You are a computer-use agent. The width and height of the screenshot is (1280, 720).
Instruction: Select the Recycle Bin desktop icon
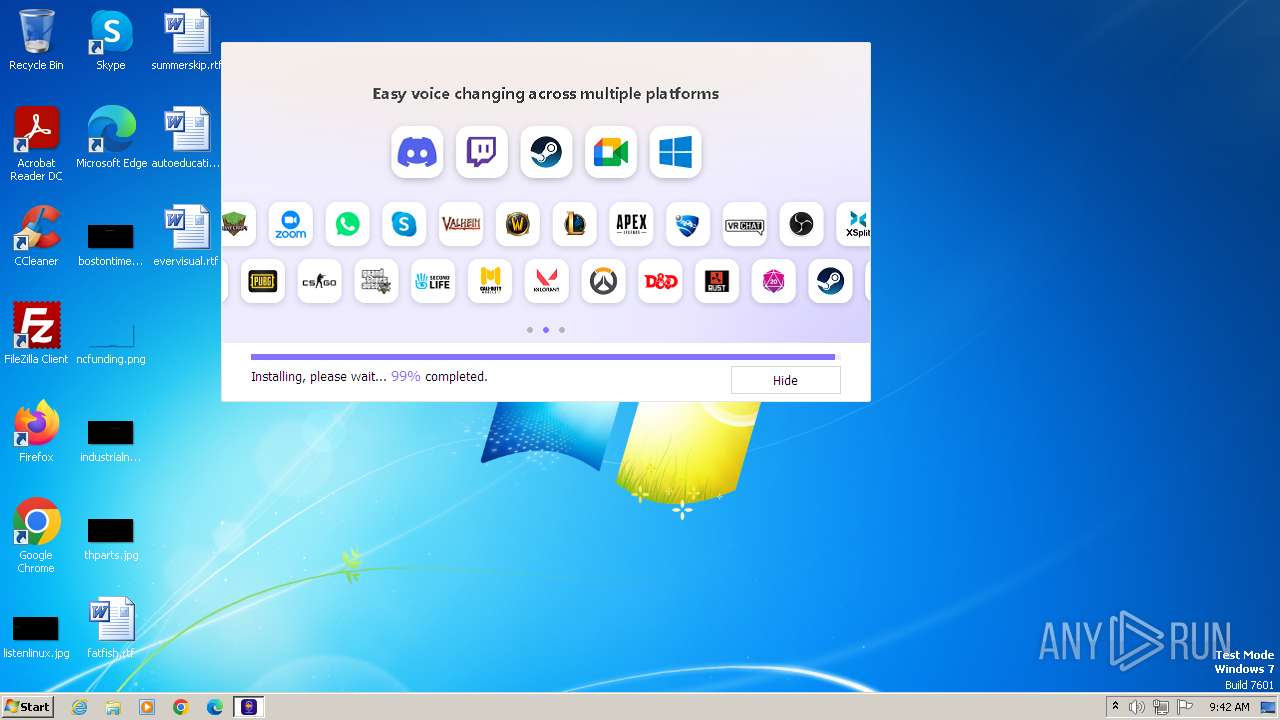[x=36, y=40]
